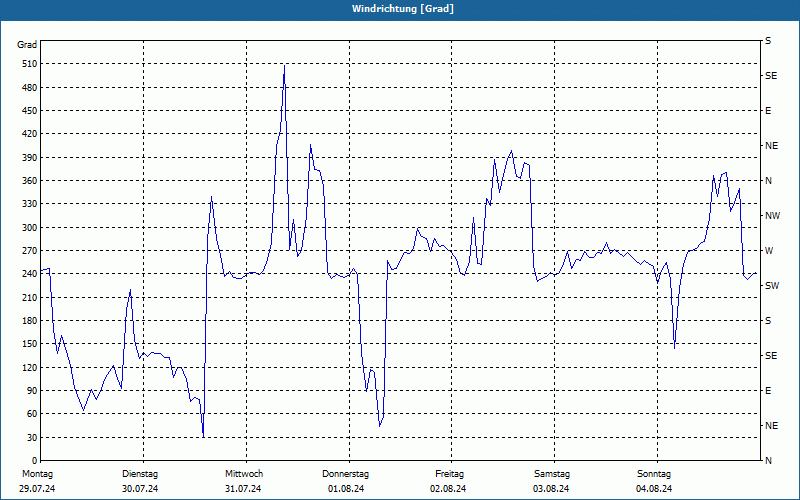Screen dimensions: 800x500
Task: Select the 'E' compass label beside the 90 gridline
Action: pyautogui.click(x=768, y=391)
